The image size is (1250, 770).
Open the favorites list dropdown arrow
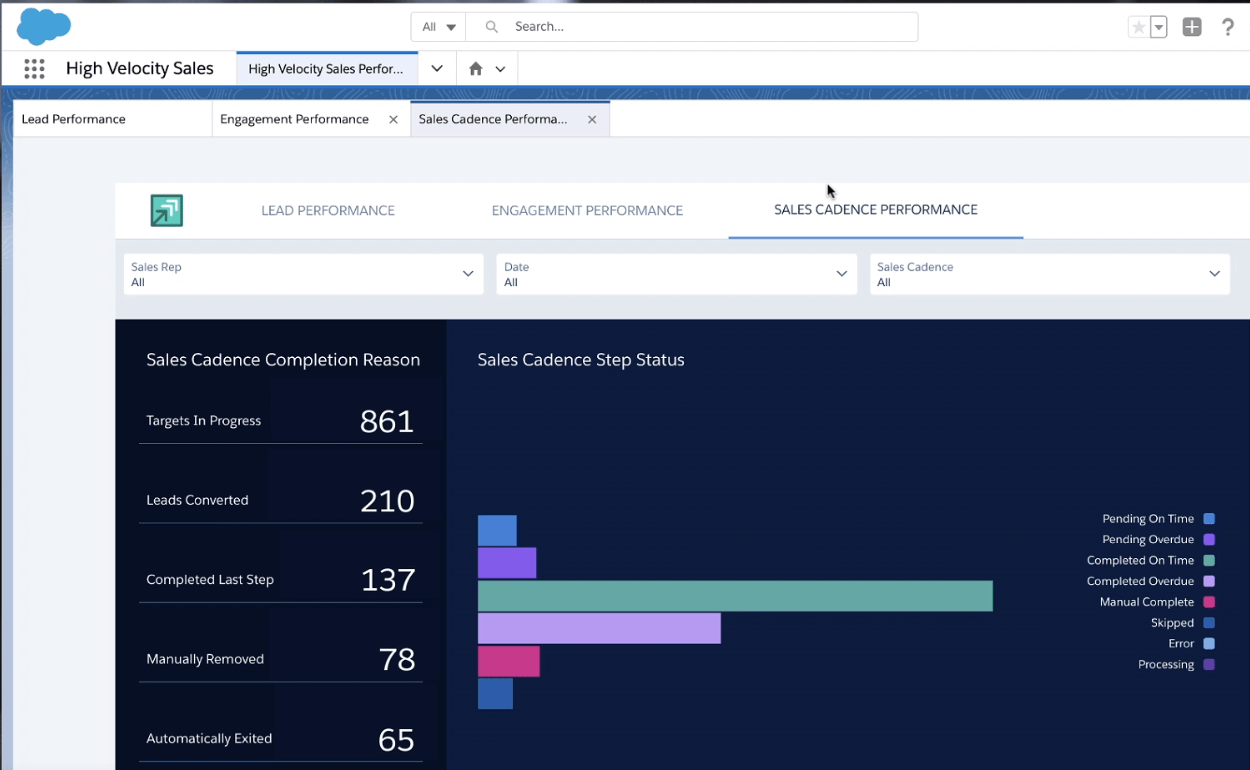coord(1159,27)
